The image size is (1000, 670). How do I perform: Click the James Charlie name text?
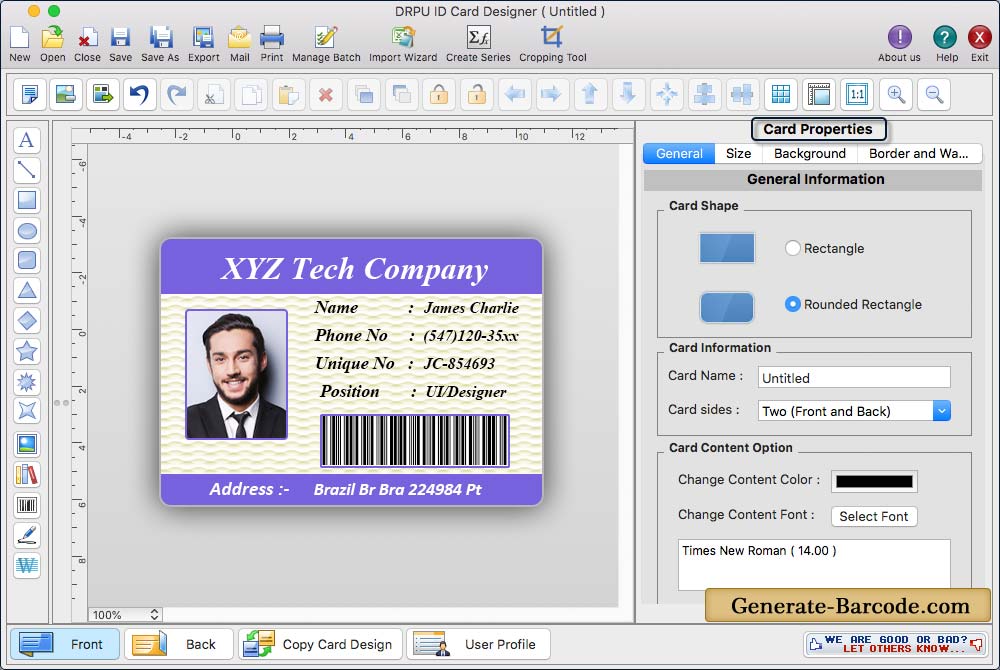(x=471, y=308)
